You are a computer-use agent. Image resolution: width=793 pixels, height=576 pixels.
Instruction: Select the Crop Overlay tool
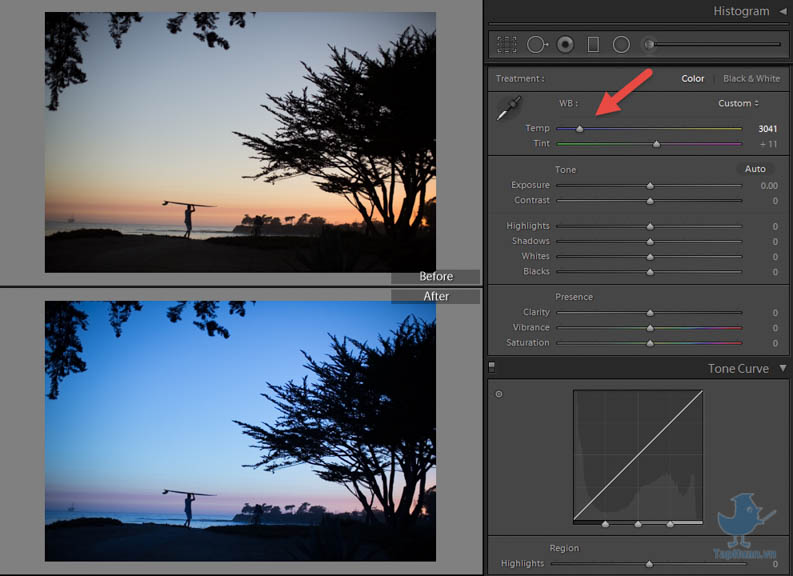pos(507,45)
